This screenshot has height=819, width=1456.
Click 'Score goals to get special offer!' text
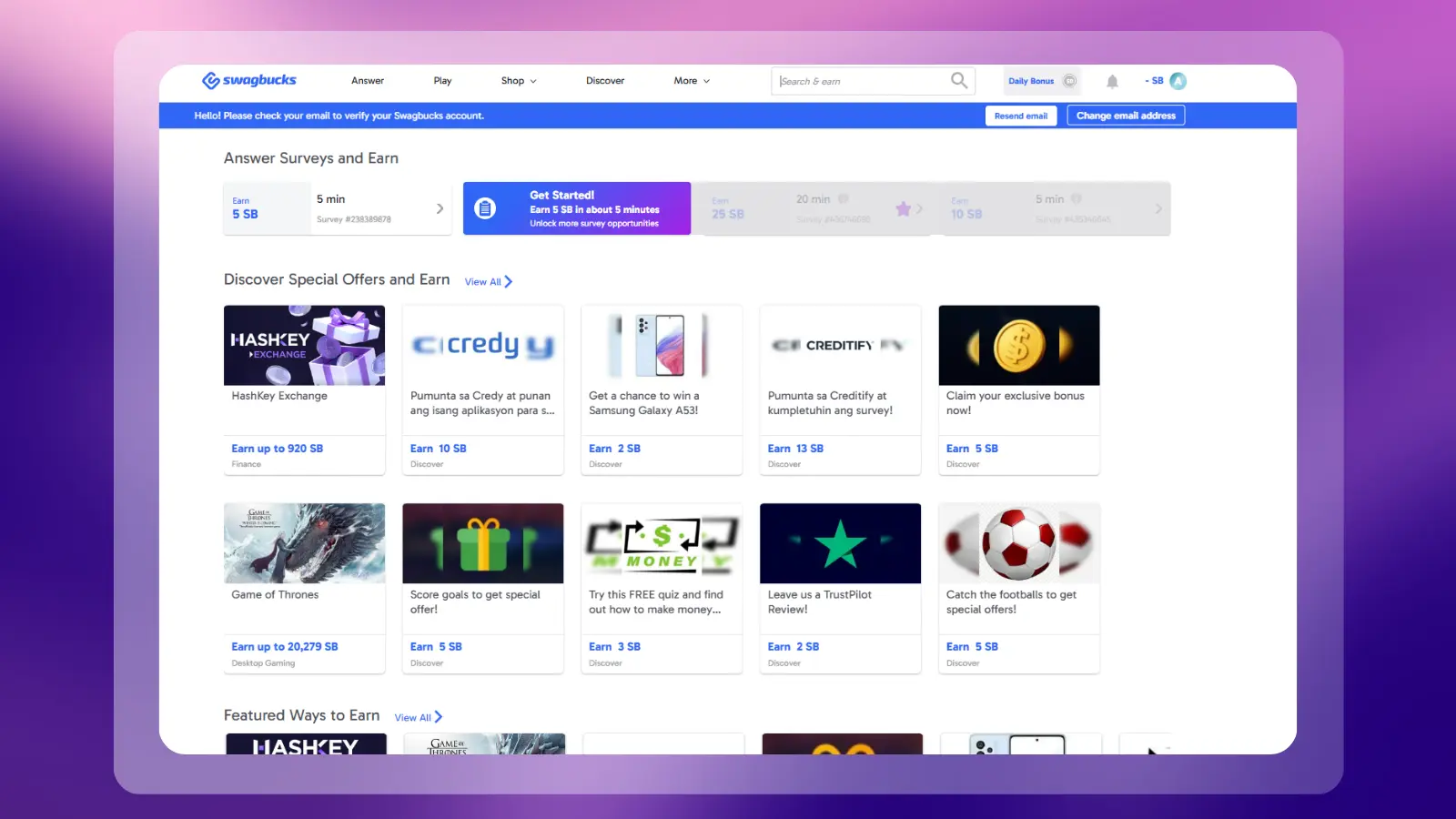(475, 602)
